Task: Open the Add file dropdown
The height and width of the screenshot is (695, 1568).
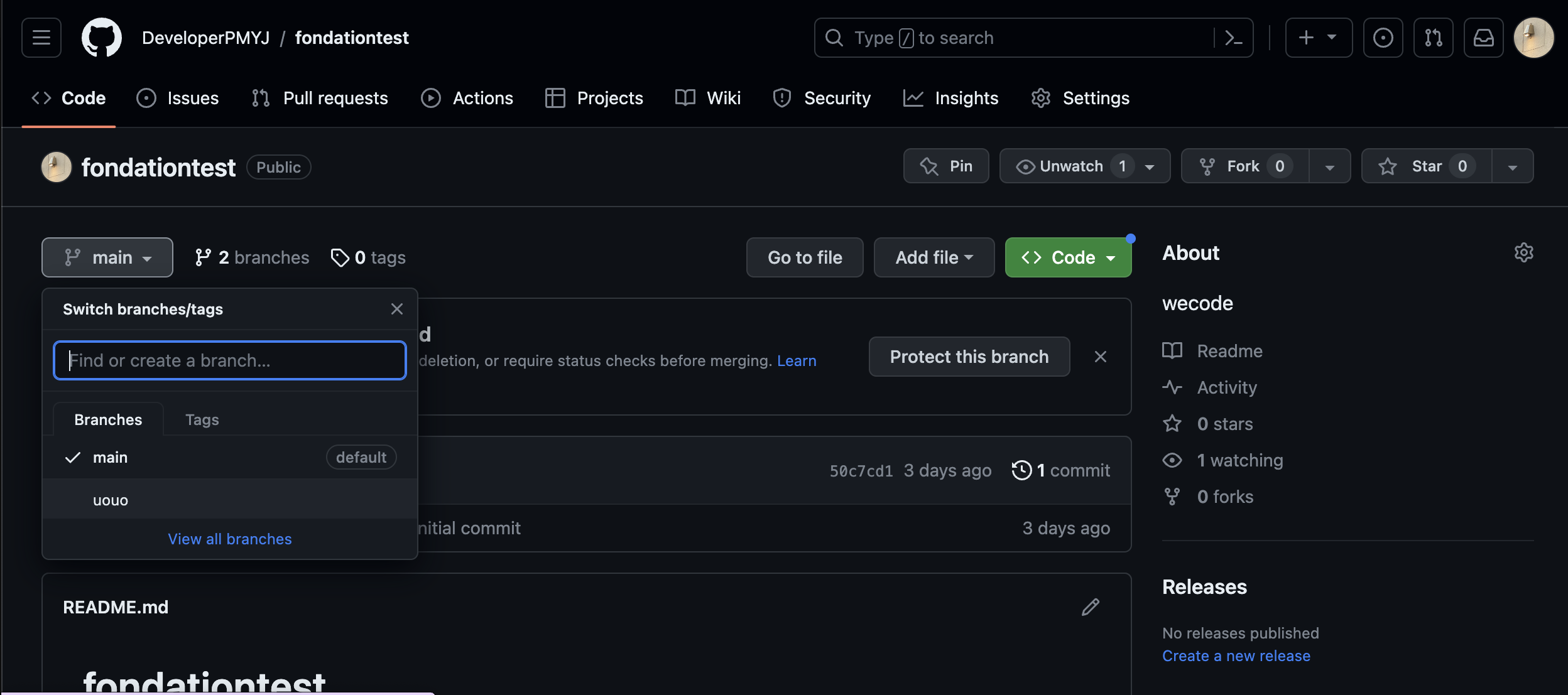Action: (x=934, y=257)
